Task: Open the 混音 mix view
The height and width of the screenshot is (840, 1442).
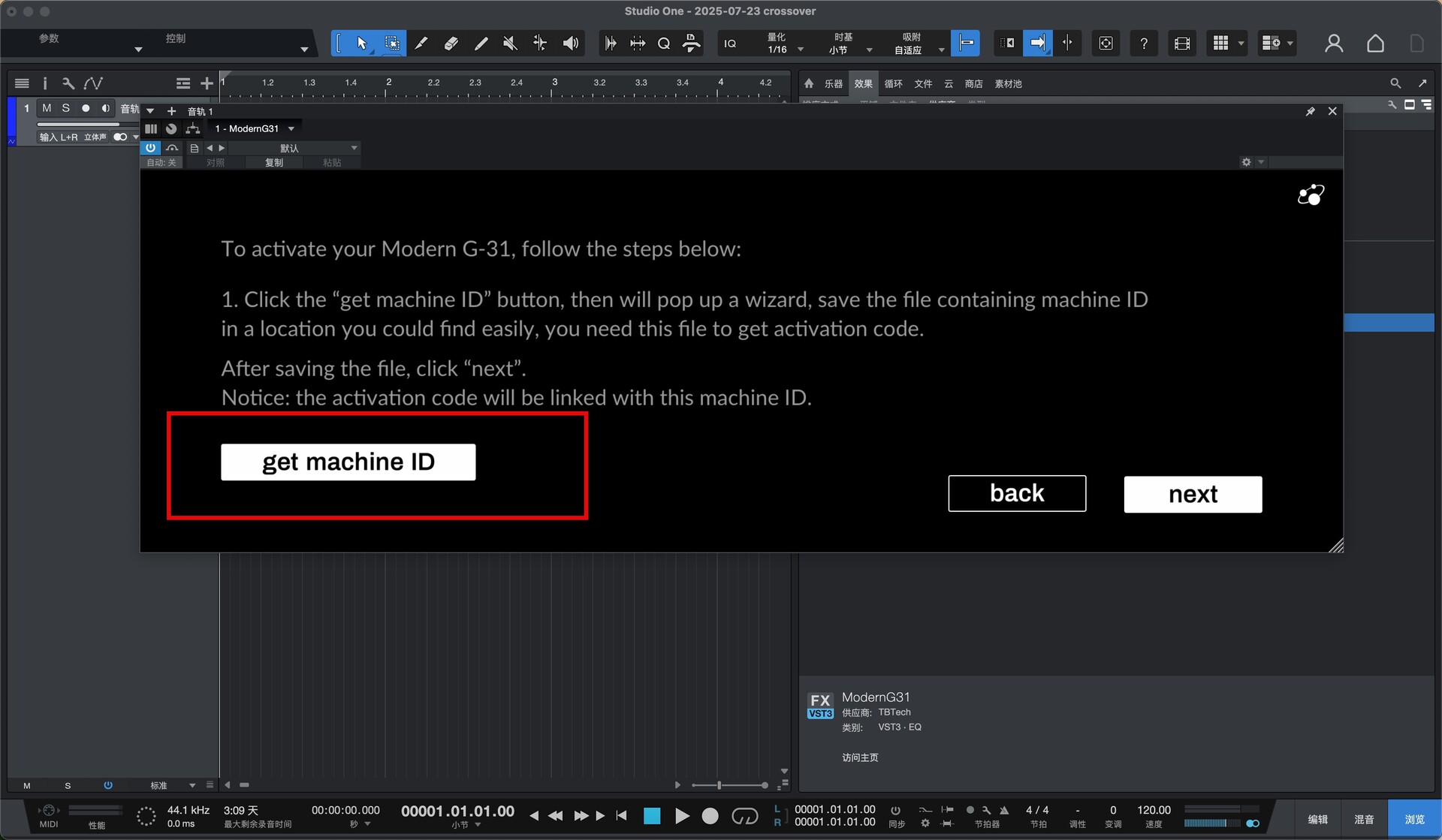Action: (x=1364, y=819)
